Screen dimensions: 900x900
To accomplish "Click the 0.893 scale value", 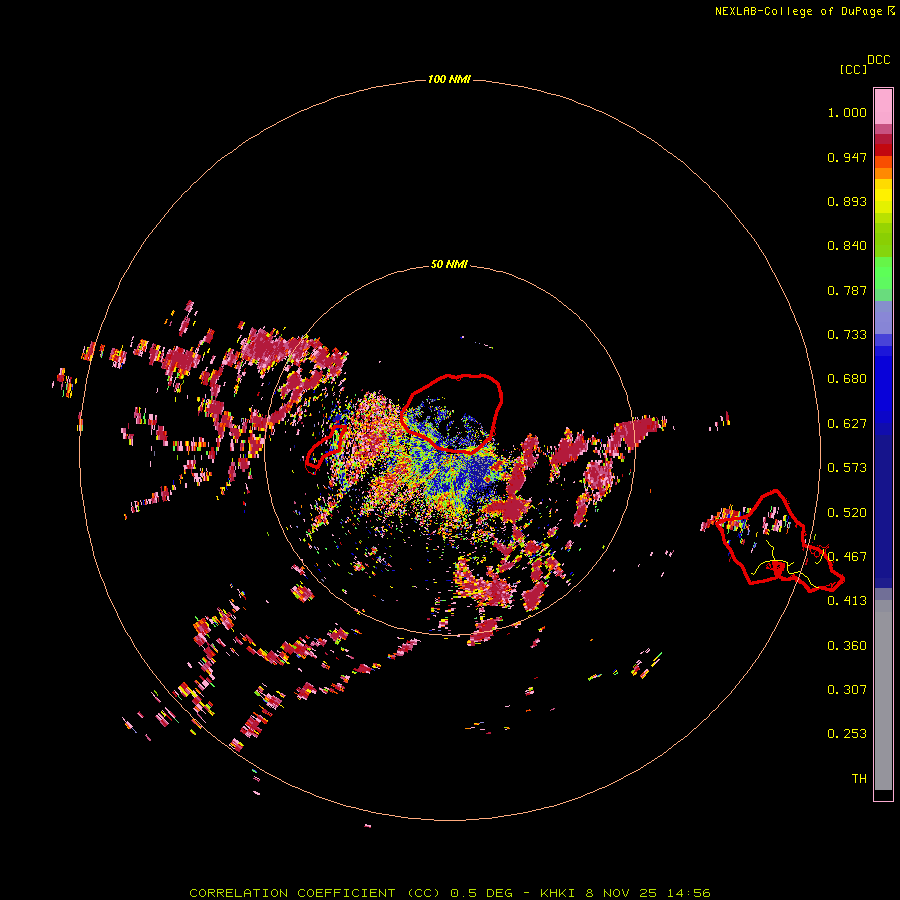I will (847, 201).
